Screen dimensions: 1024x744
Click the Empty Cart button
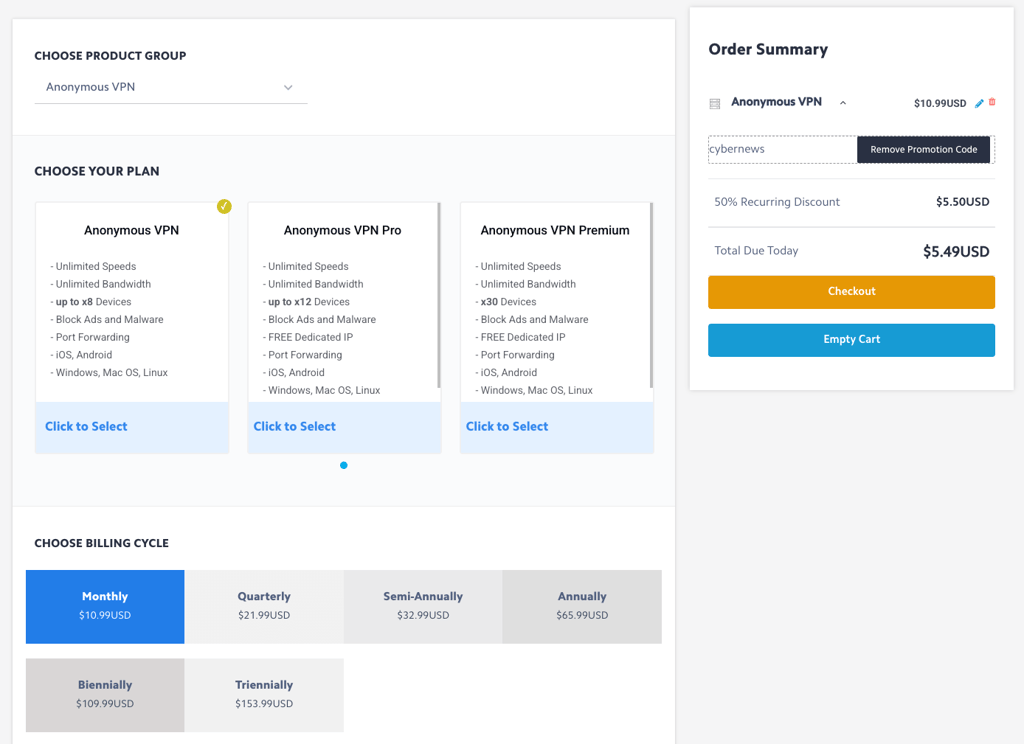tap(852, 340)
